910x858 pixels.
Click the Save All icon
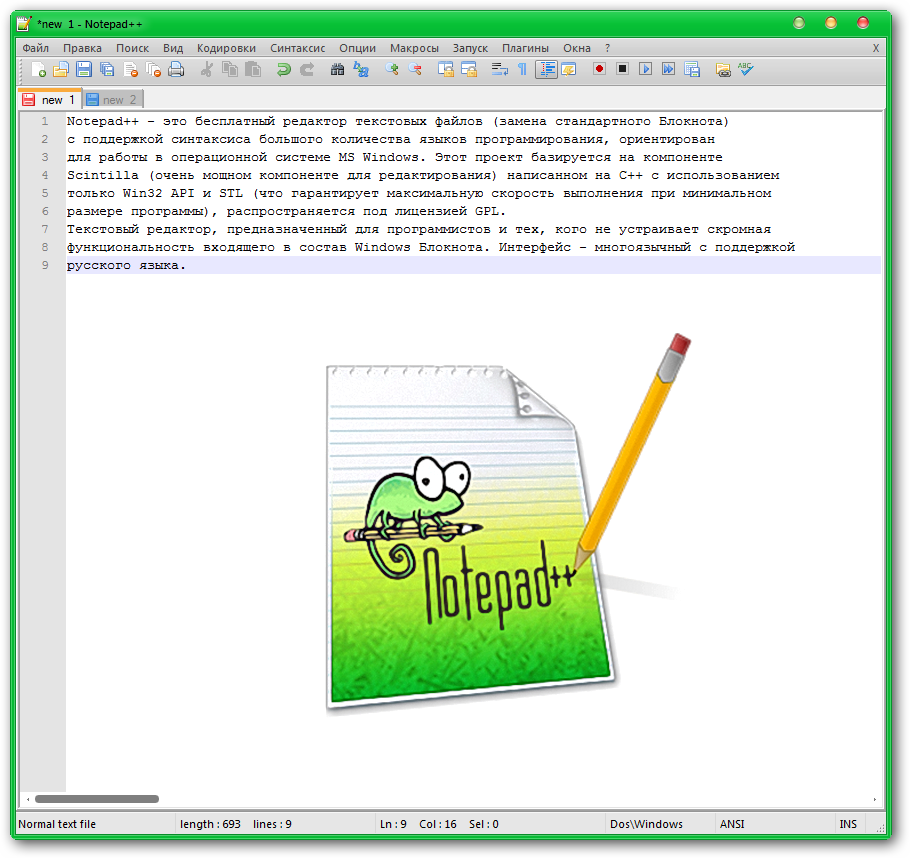point(107,70)
